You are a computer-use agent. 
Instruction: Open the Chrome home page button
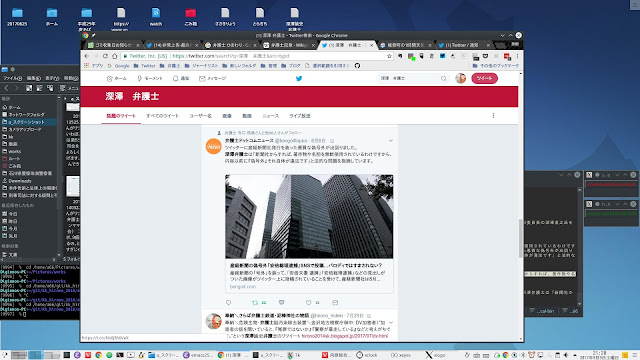(115, 56)
